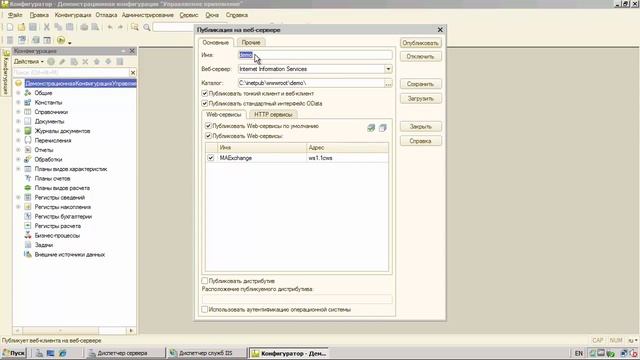Screen dimensions: 640x360
Task: Click the magnifier search toolbar icon
Action: 147,27
